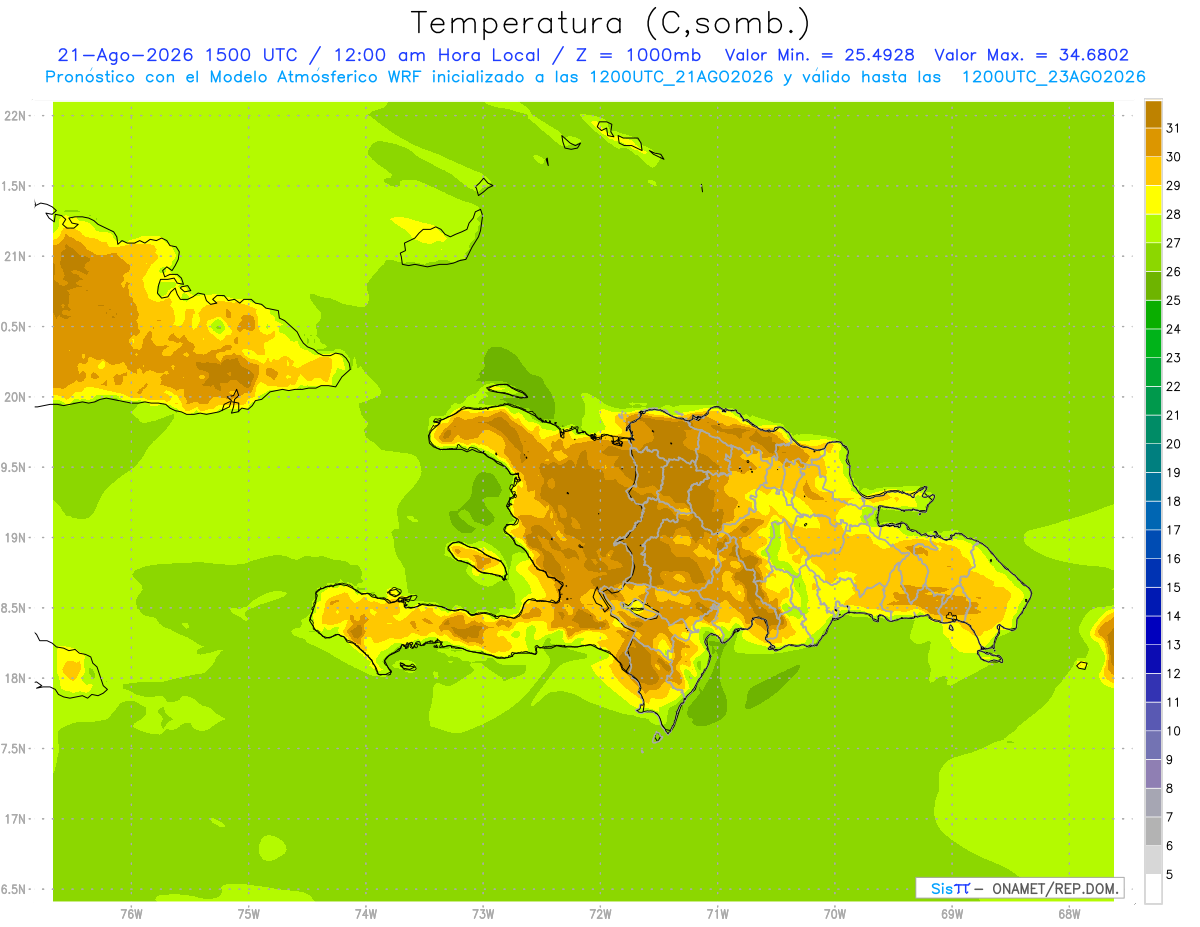
Task: Click the '72W' longitude axis label
Action: pyautogui.click(x=600, y=913)
